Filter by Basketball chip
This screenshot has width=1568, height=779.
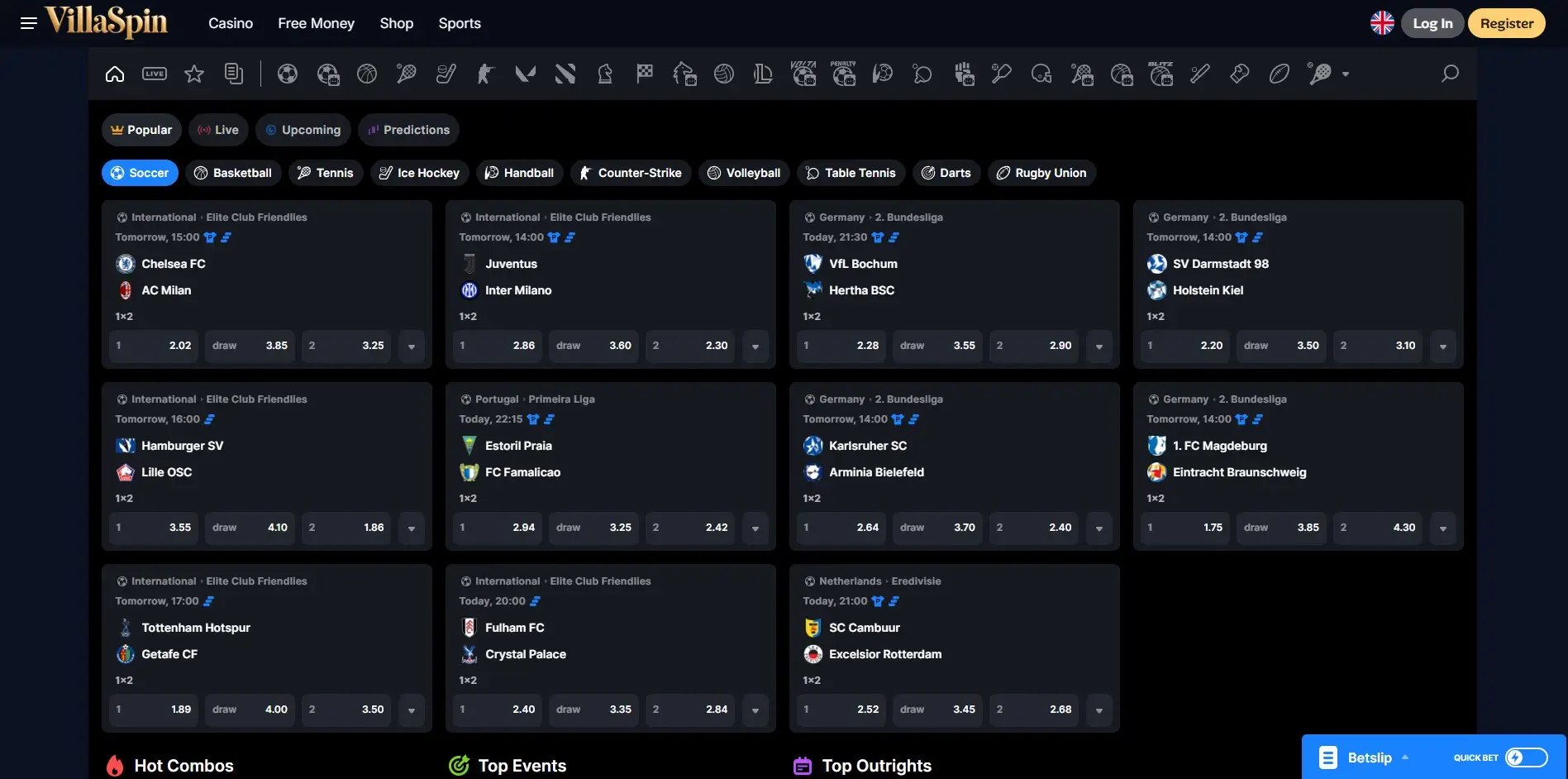(233, 173)
